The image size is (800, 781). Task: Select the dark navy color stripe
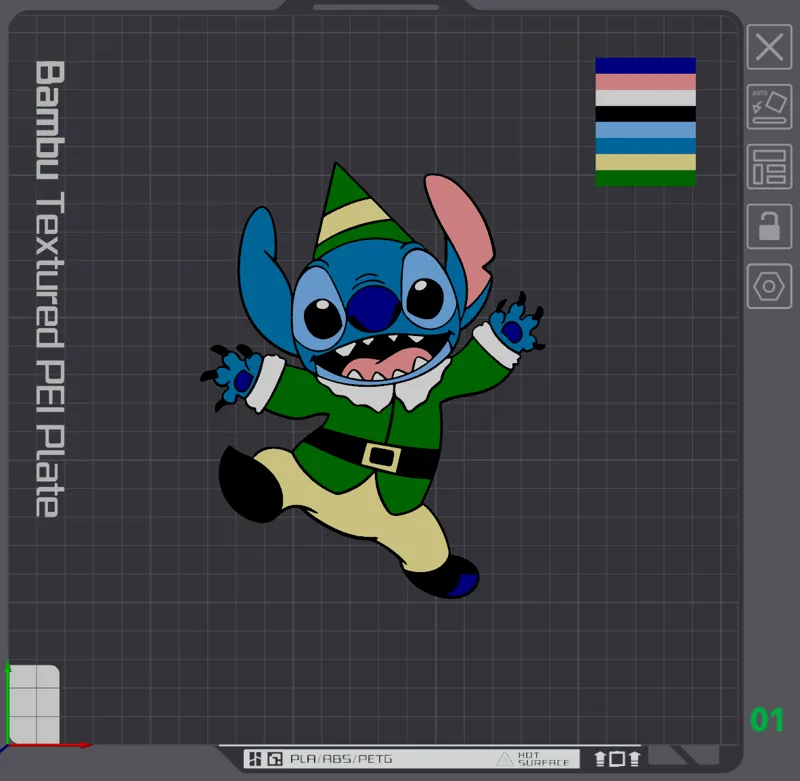[x=645, y=66]
